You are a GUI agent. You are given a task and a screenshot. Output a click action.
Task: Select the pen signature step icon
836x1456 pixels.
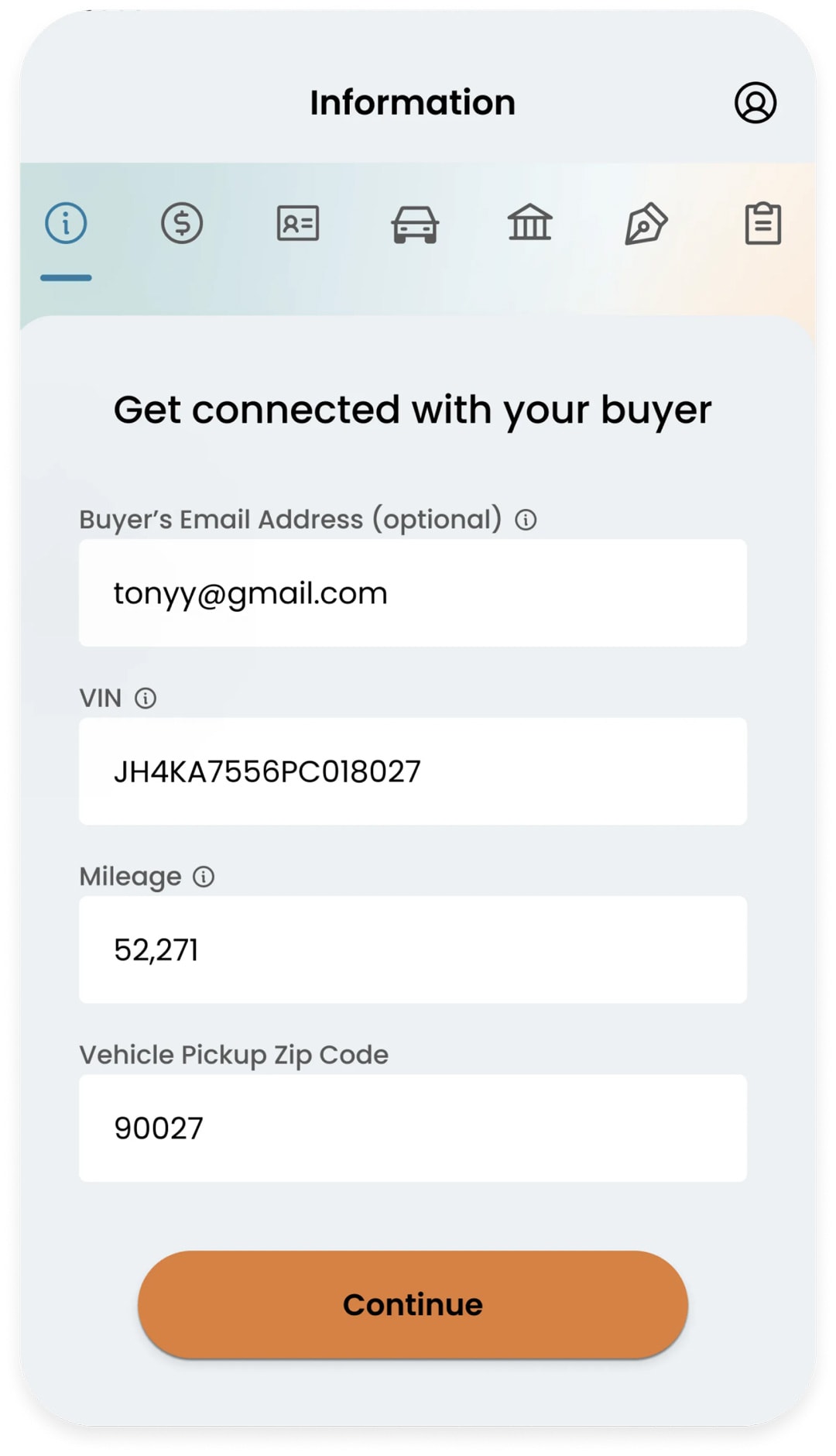point(646,224)
